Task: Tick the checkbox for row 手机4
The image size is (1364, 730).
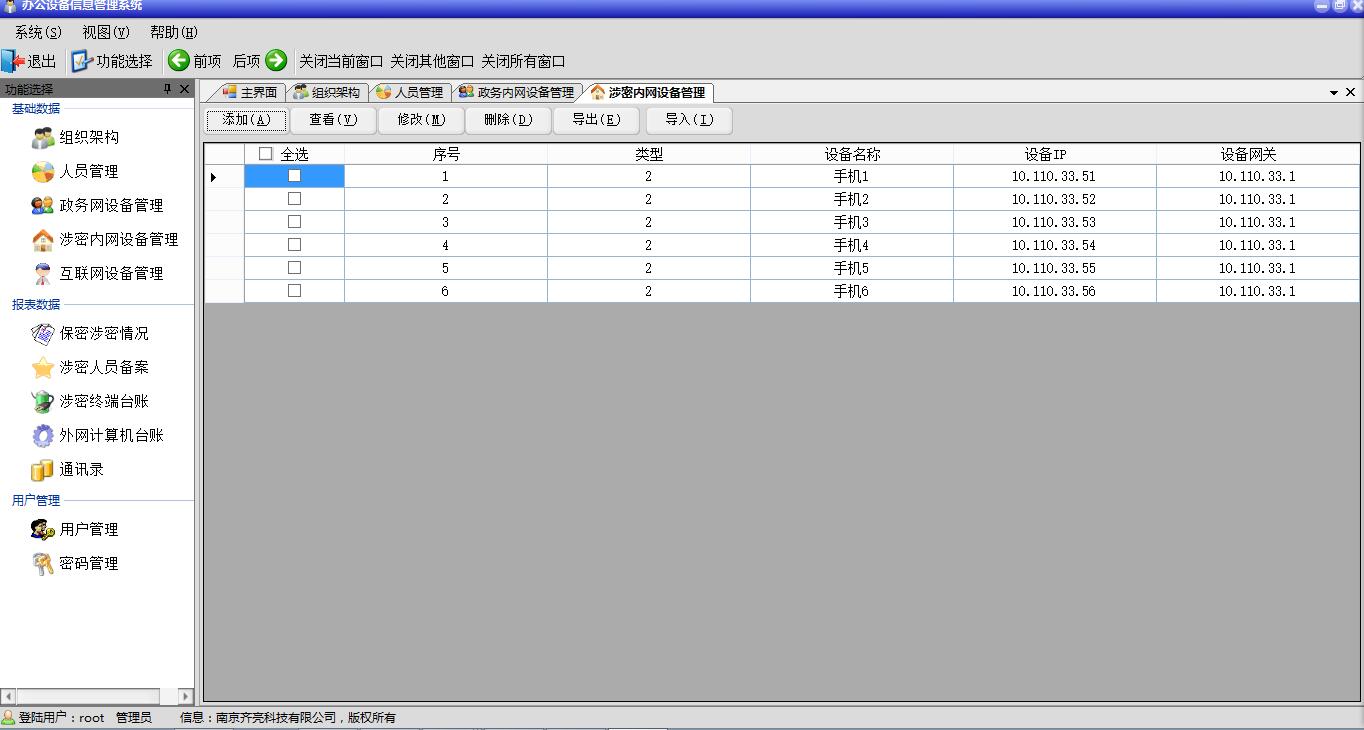Action: click(x=294, y=245)
